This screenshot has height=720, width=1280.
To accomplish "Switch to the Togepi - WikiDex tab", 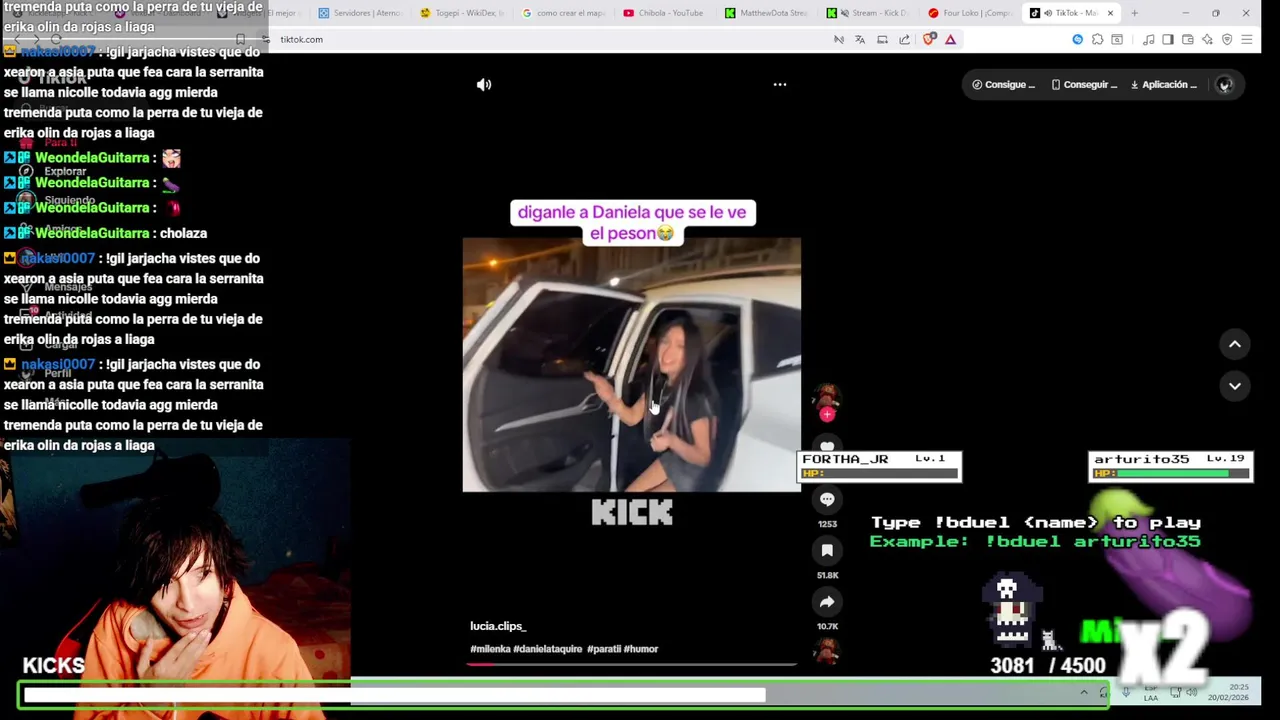I will coord(461,13).
